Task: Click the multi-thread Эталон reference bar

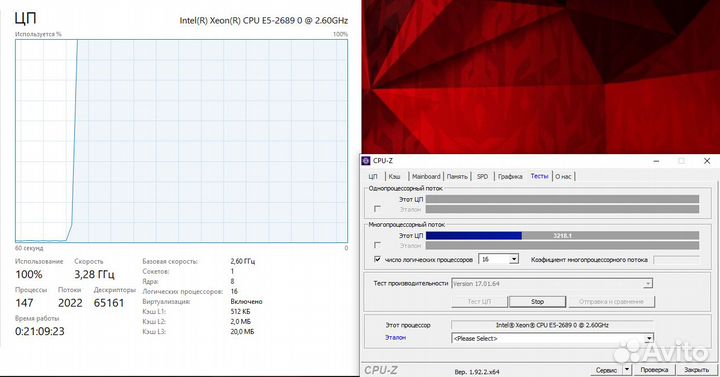Action: point(562,246)
